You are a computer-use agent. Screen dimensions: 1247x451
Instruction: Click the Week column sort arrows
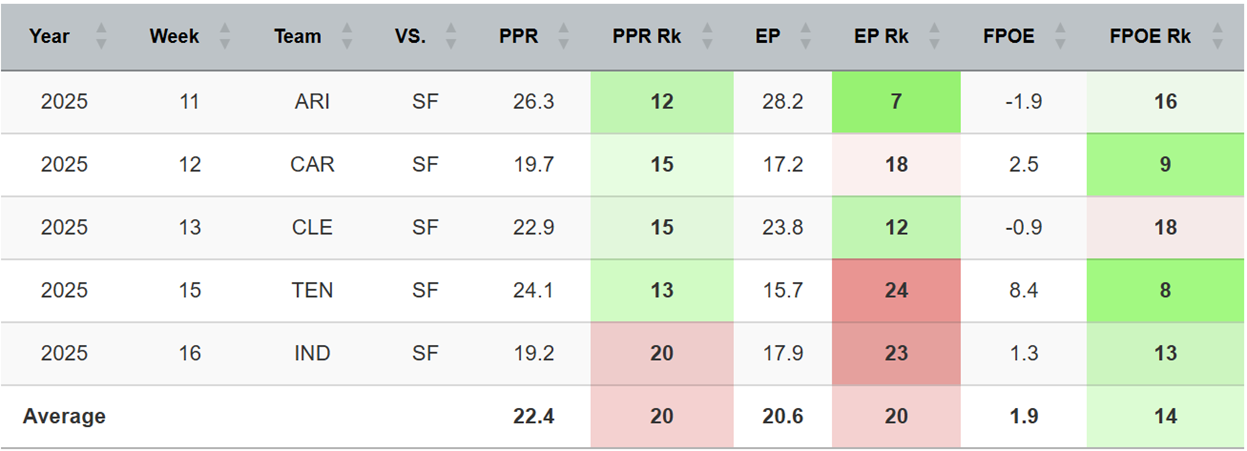click(225, 37)
